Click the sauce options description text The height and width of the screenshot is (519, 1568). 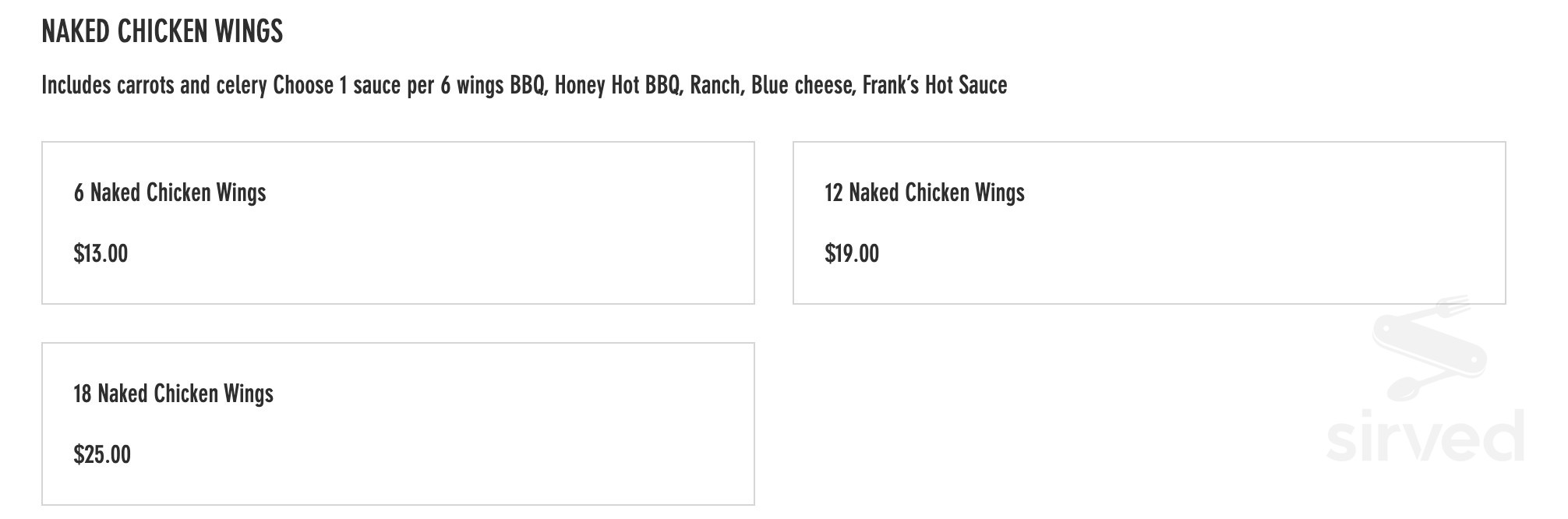pyautogui.click(x=524, y=85)
